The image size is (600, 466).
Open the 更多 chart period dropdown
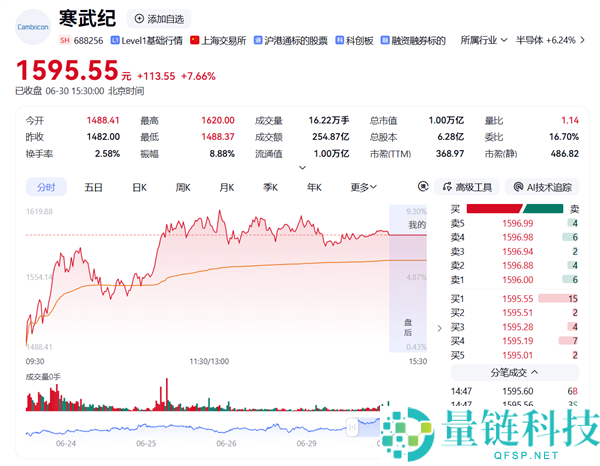364,187
